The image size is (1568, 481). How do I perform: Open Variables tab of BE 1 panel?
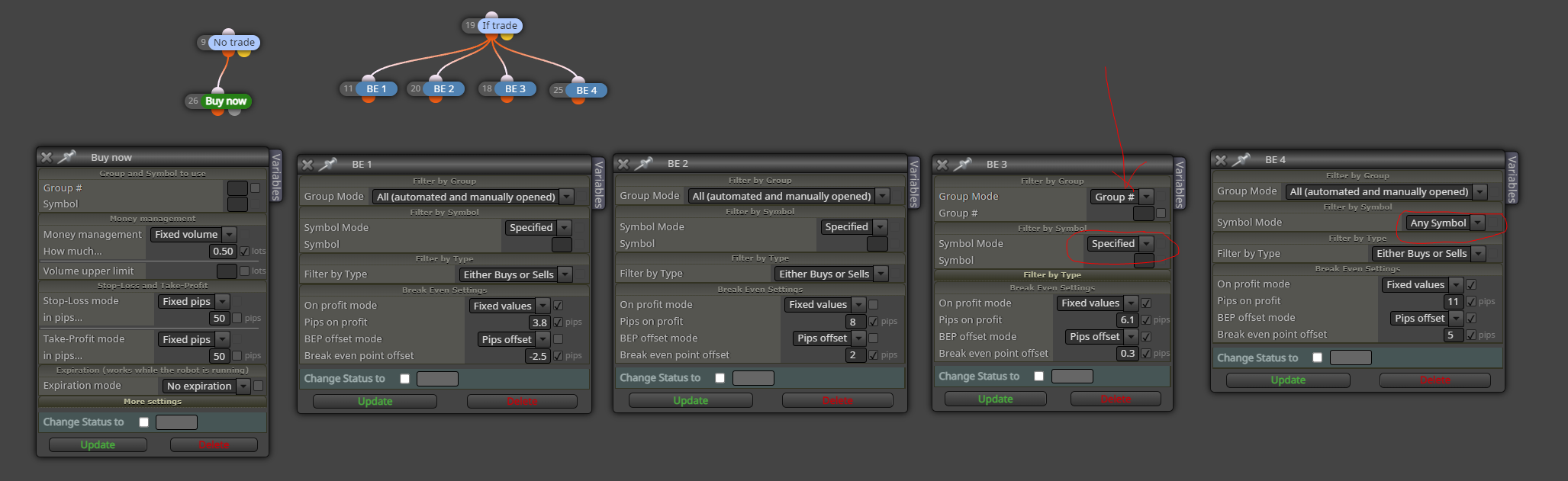tap(599, 183)
